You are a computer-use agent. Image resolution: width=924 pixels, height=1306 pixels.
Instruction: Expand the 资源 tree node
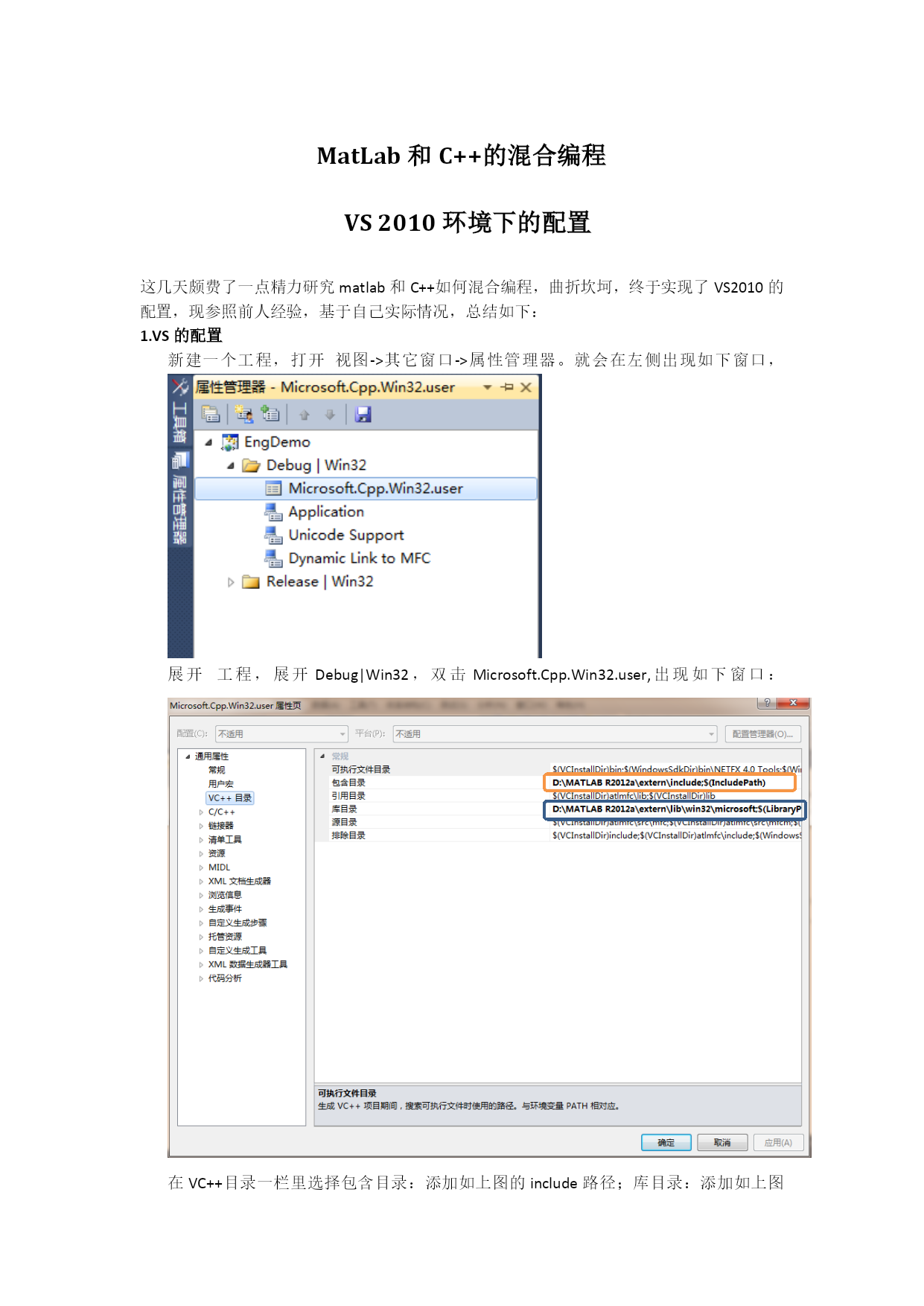[201, 854]
